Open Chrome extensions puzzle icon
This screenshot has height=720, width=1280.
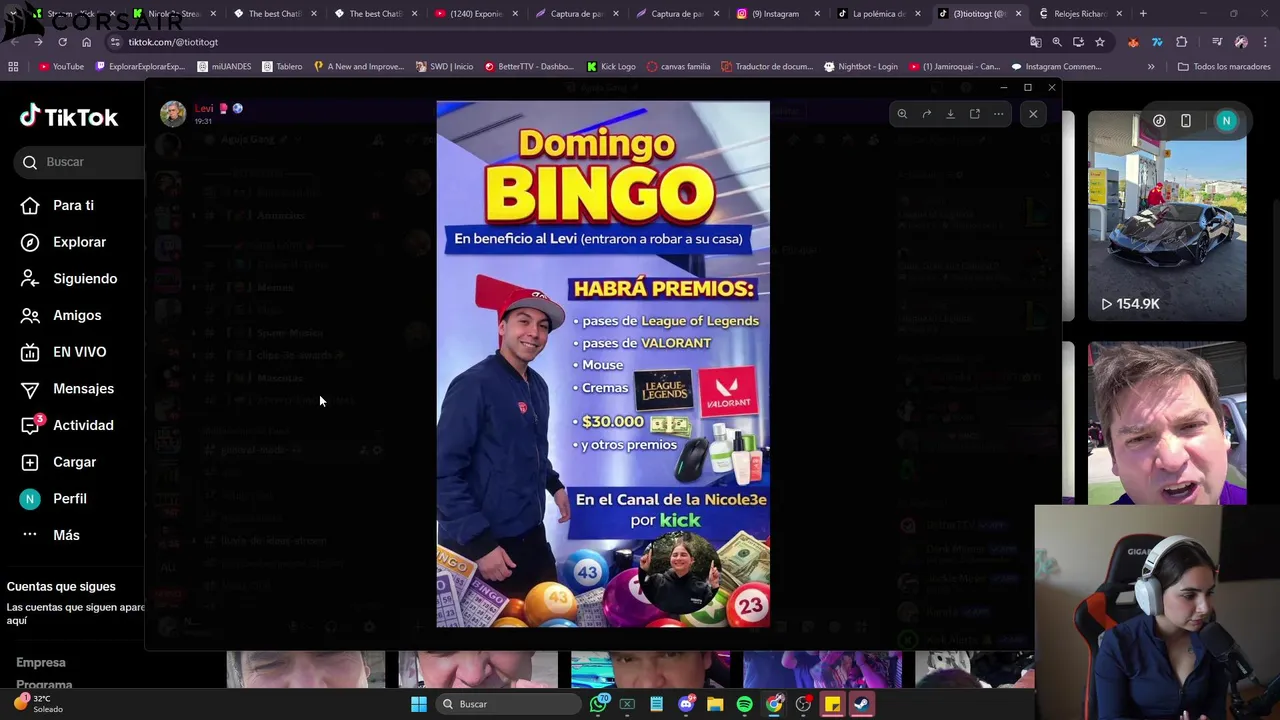pos(1182,42)
